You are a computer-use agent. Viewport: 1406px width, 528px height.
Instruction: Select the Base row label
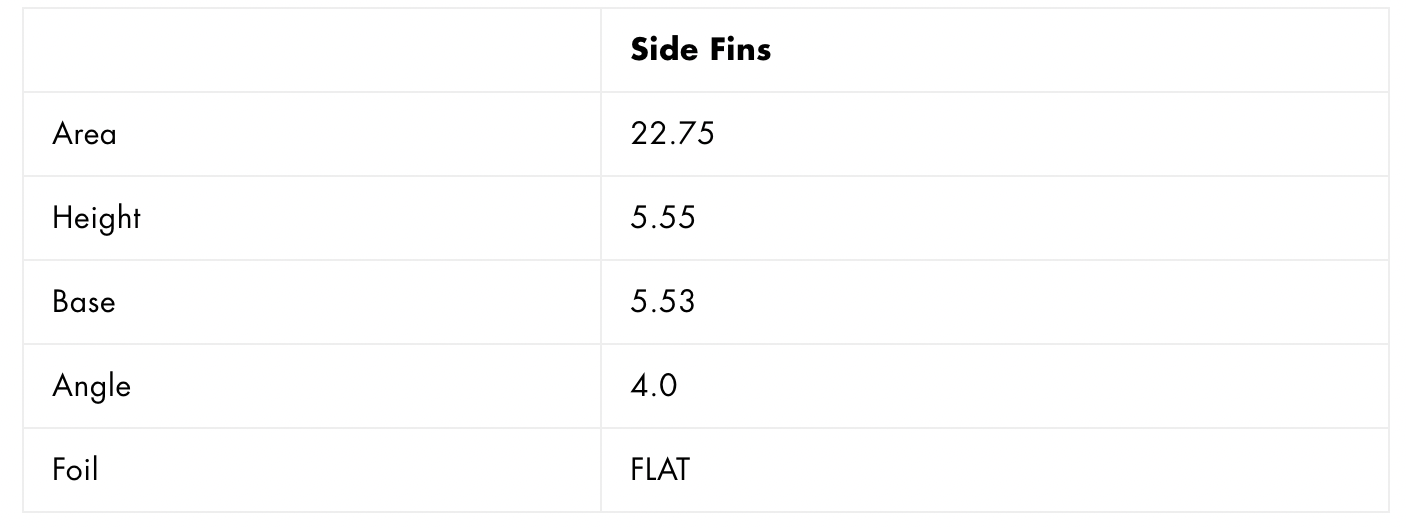tap(84, 302)
